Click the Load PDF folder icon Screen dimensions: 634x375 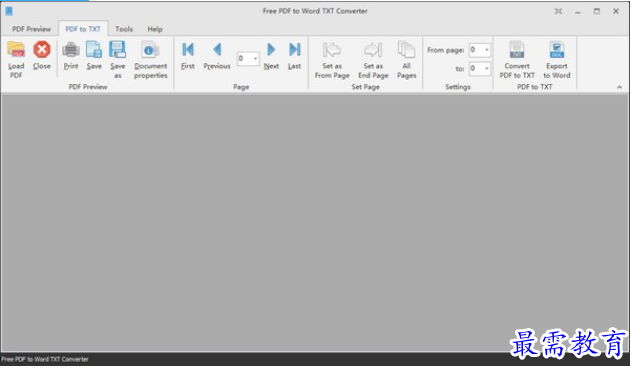click(x=16, y=50)
